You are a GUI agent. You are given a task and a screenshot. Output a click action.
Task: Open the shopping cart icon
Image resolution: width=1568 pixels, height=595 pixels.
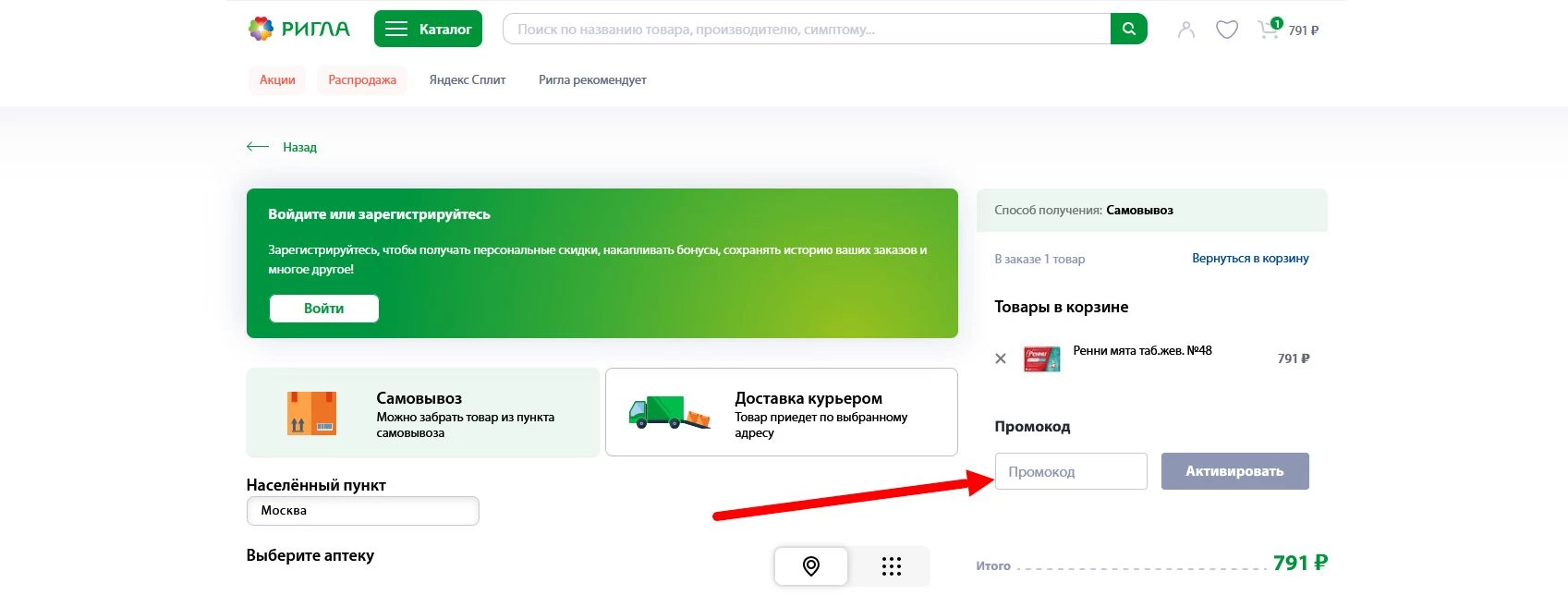pos(1270,30)
